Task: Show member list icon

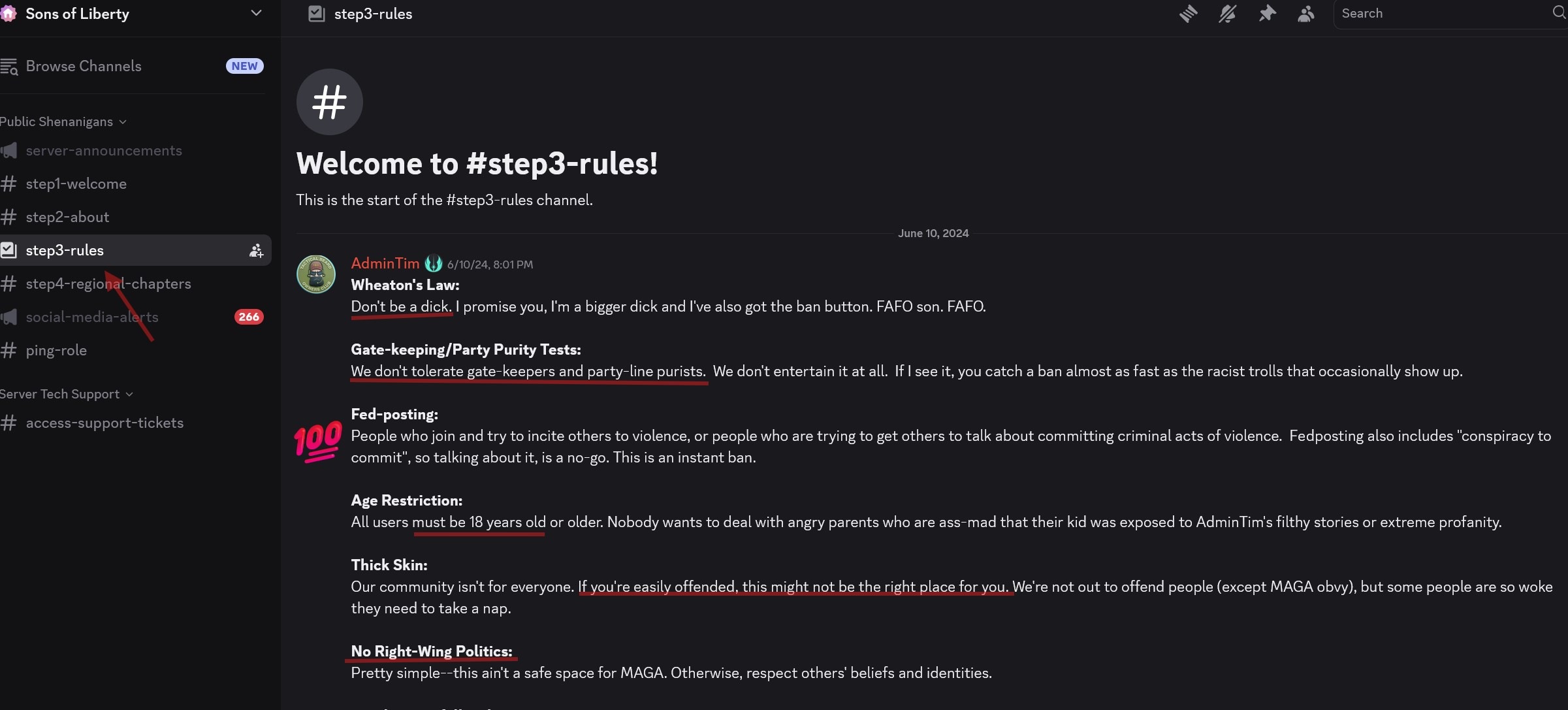Action: pyautogui.click(x=1306, y=14)
